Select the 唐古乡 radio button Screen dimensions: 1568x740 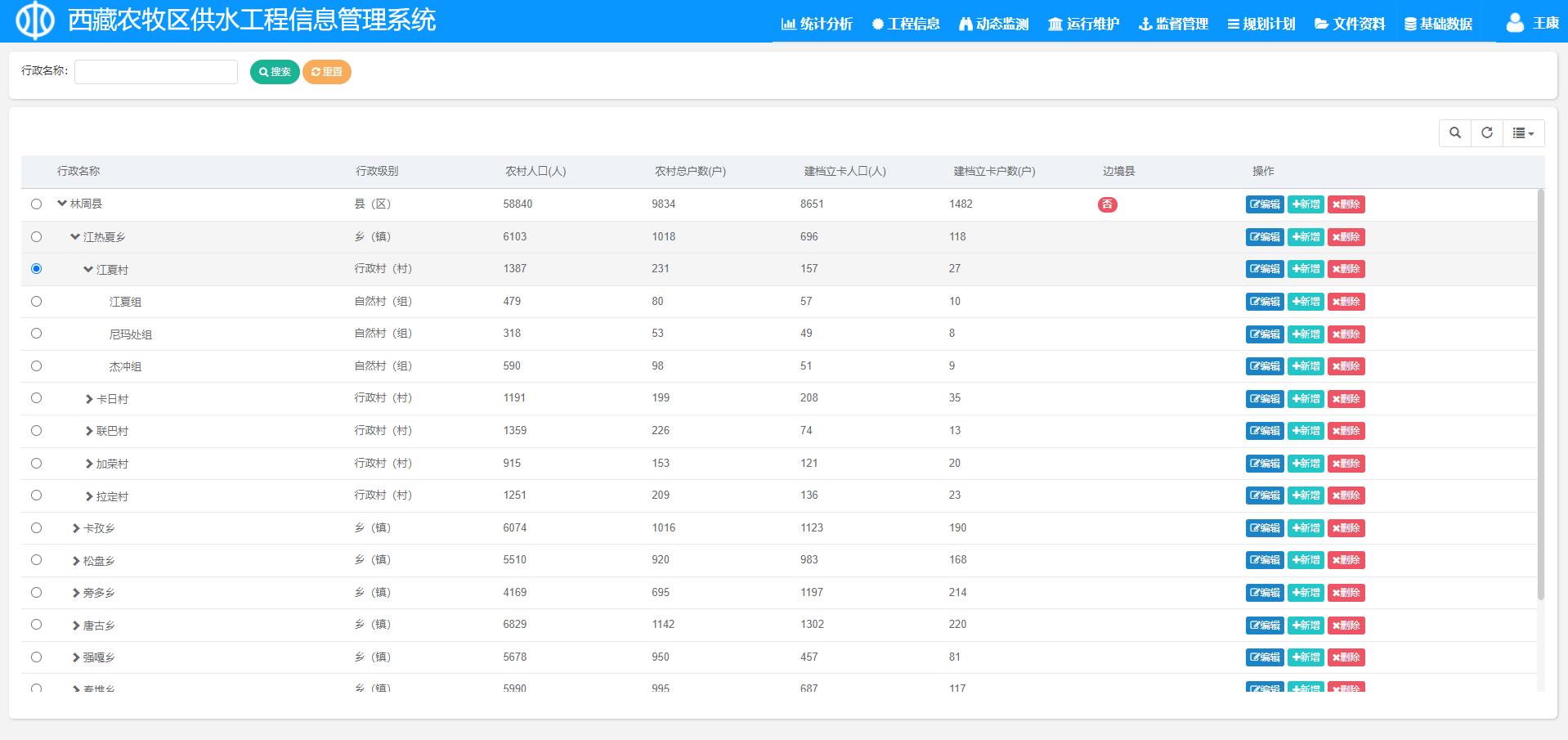36,625
